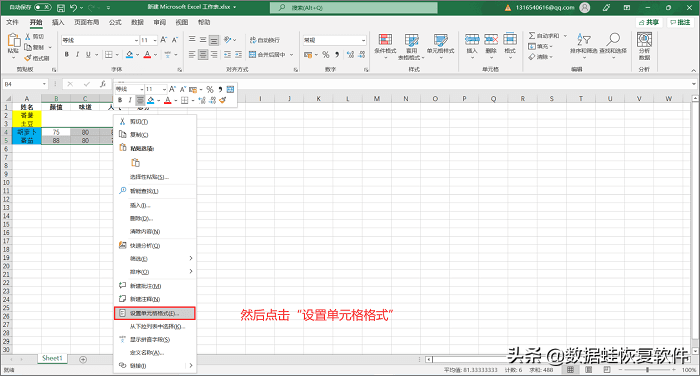Image resolution: width=700 pixels, height=376 pixels.
Task: Expand the Sort submenu arrow in context menu
Action: [x=191, y=272]
